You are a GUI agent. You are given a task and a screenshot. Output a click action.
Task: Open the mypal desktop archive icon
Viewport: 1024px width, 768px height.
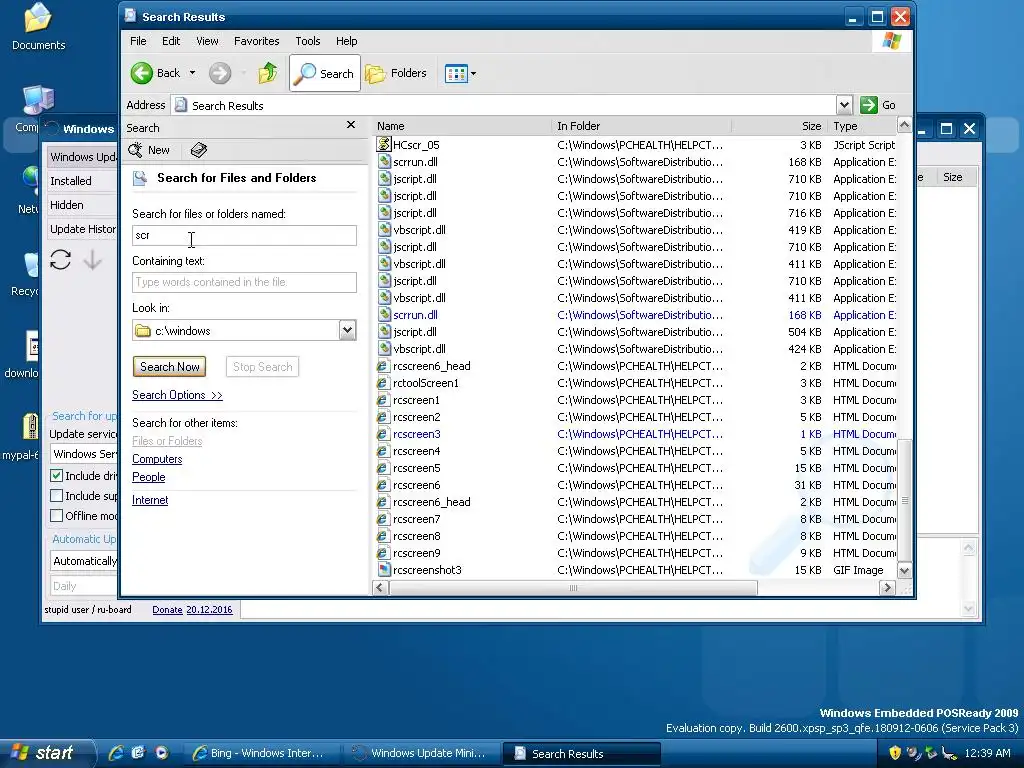tap(29, 426)
